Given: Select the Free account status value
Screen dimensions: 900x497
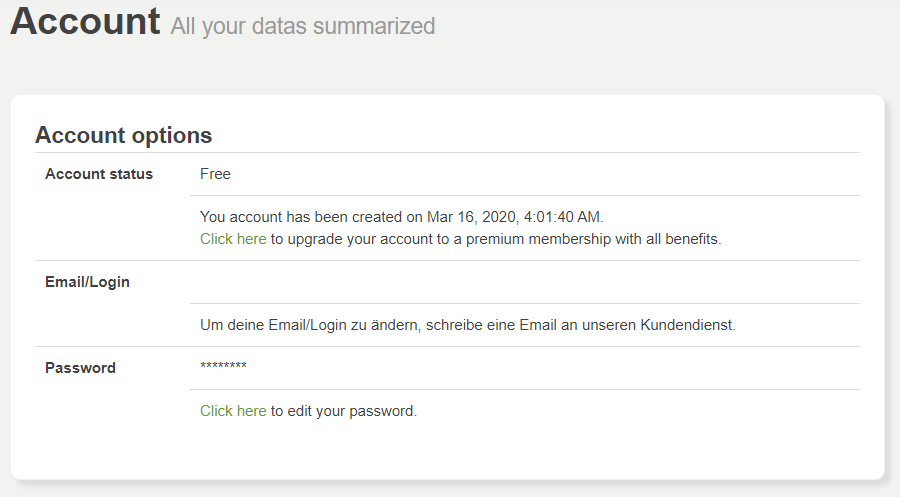Looking at the screenshot, I should (215, 174).
